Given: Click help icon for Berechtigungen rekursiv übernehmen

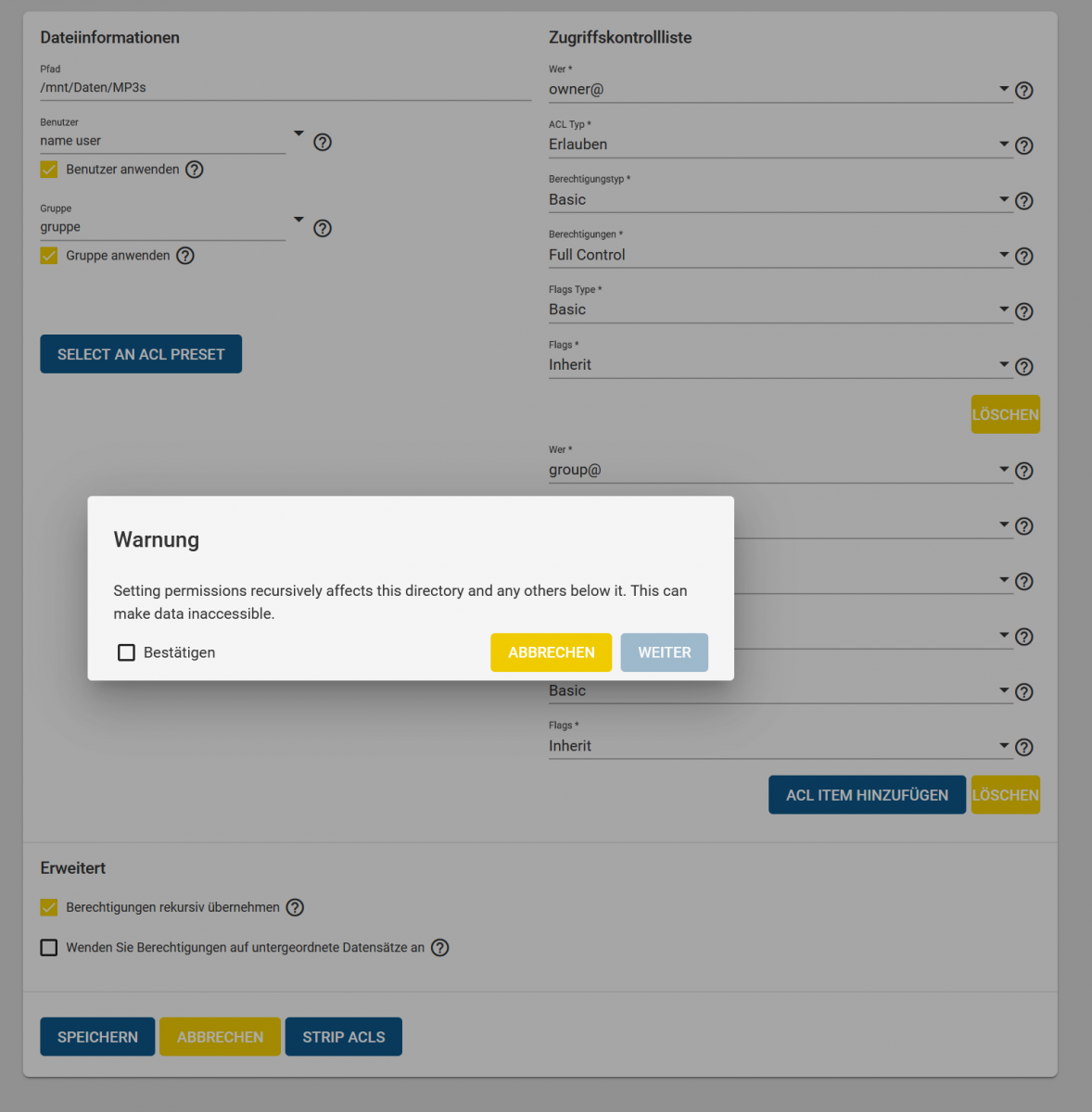Looking at the screenshot, I should pos(295,907).
